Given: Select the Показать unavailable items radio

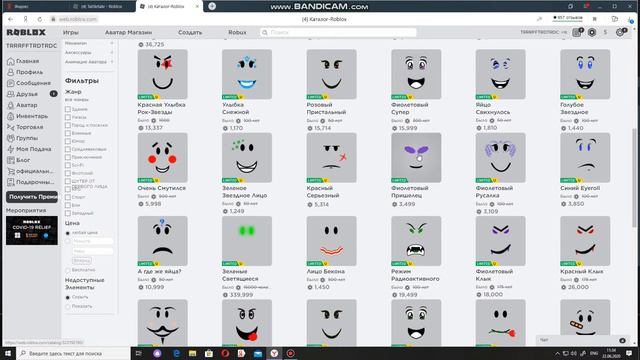Looking at the screenshot, I should (x=68, y=307).
